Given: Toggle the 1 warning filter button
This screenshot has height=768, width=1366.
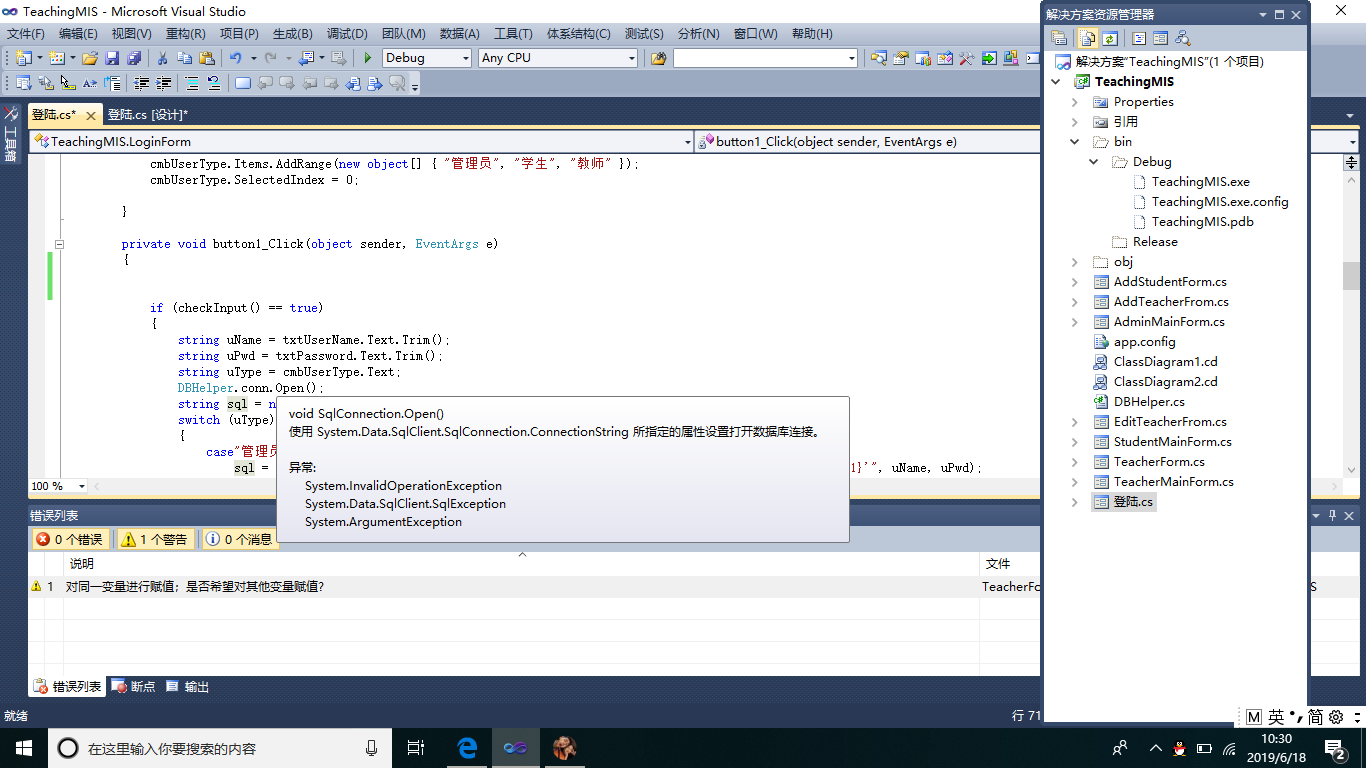Looking at the screenshot, I should tap(156, 539).
